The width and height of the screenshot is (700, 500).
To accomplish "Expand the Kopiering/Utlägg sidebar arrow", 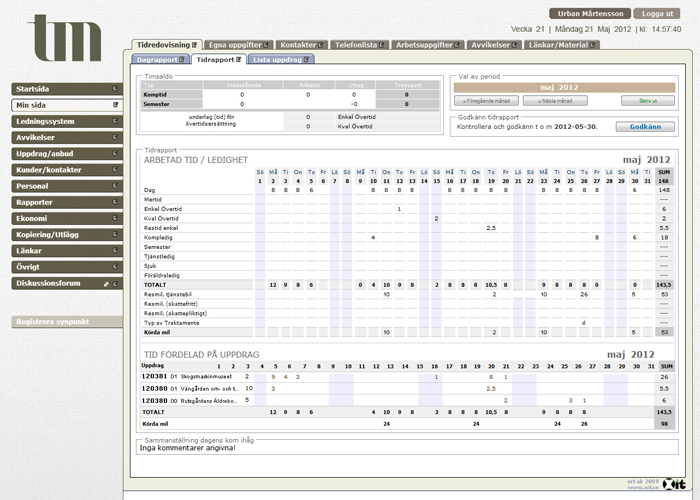I will (115, 234).
